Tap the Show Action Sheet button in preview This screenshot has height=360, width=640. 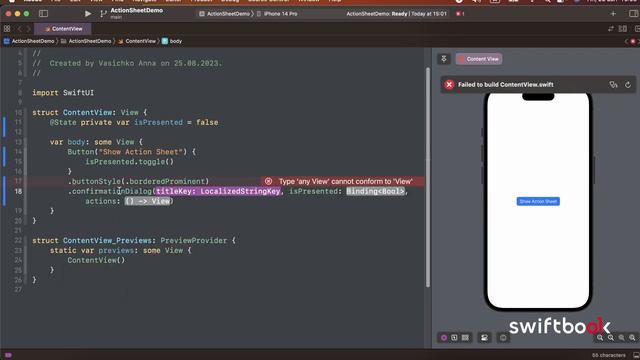coord(538,201)
